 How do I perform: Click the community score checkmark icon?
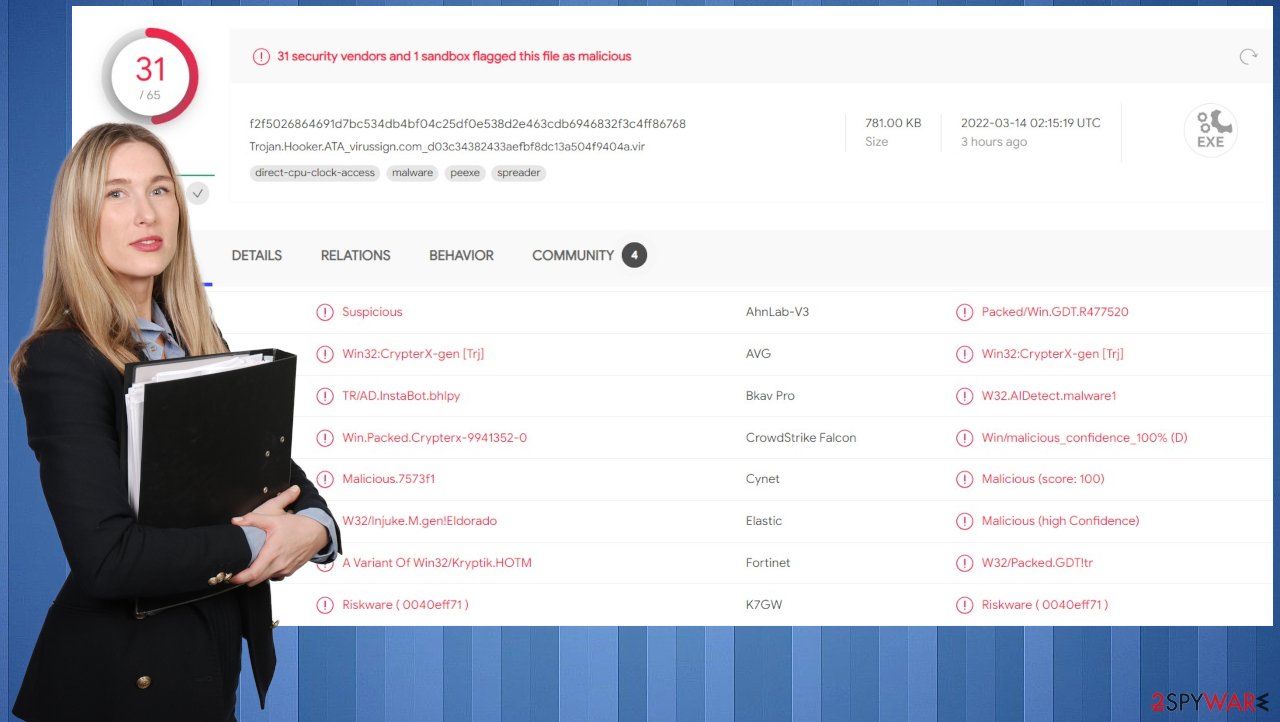point(198,193)
